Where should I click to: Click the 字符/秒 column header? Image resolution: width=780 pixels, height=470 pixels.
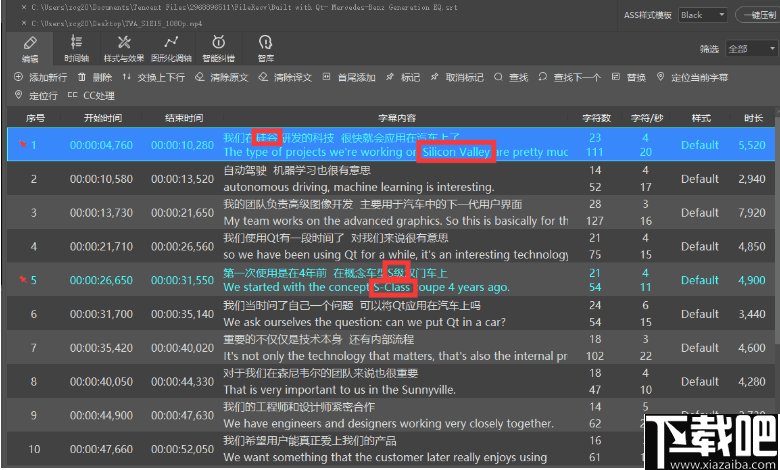[647, 118]
